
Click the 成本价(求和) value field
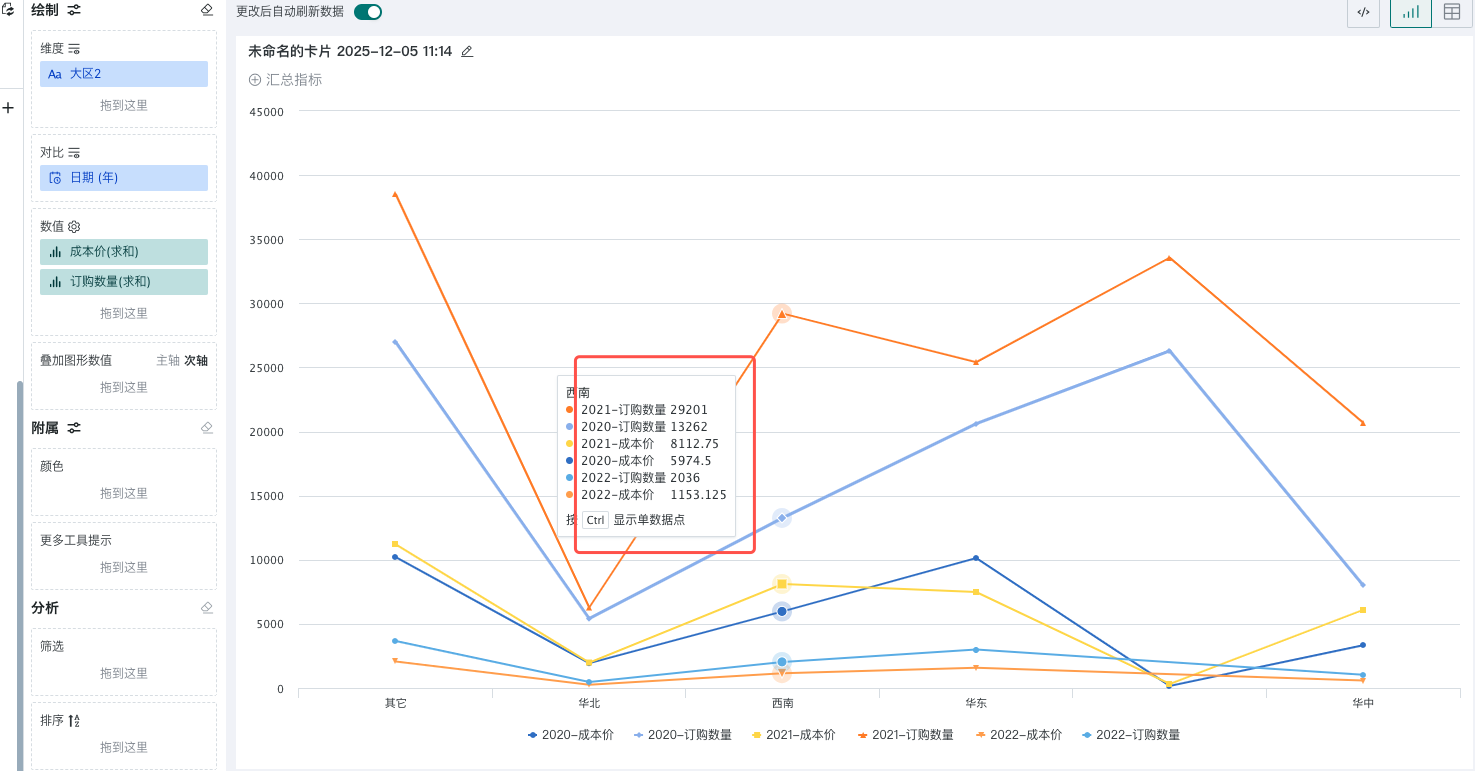pos(124,252)
